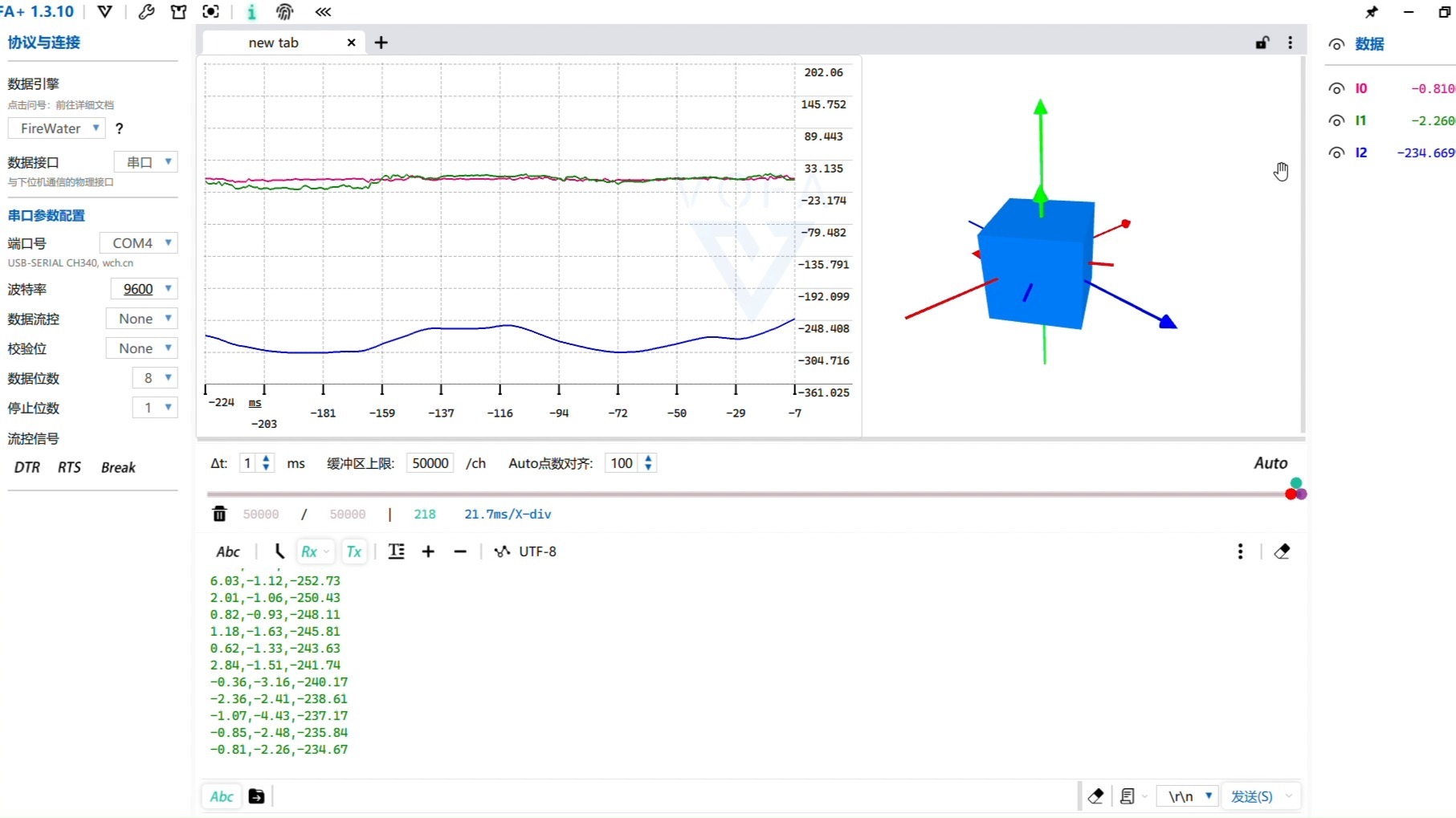Viewport: 1456px width, 818px height.
Task: Open the 9600 baud rate dropdown
Action: pyautogui.click(x=144, y=289)
